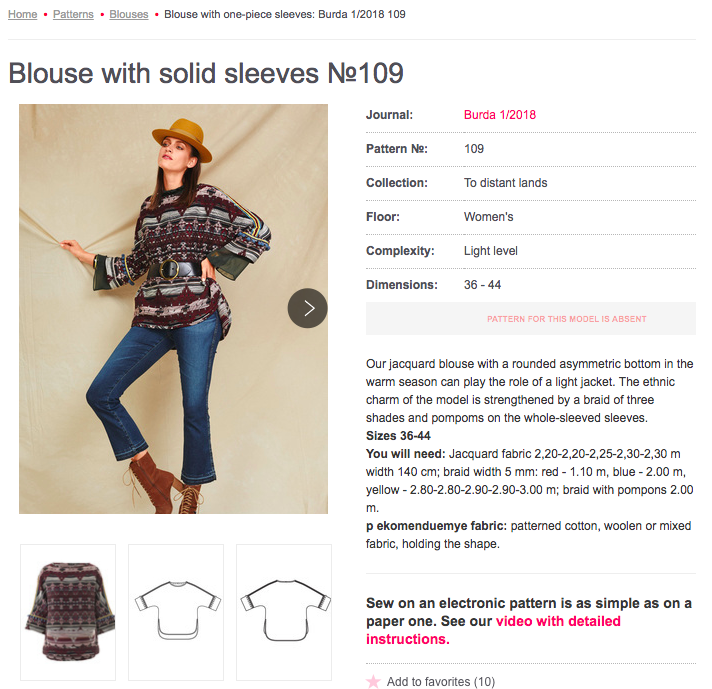Click the '36 - 44' dimensions value
712x689 pixels.
(x=483, y=285)
